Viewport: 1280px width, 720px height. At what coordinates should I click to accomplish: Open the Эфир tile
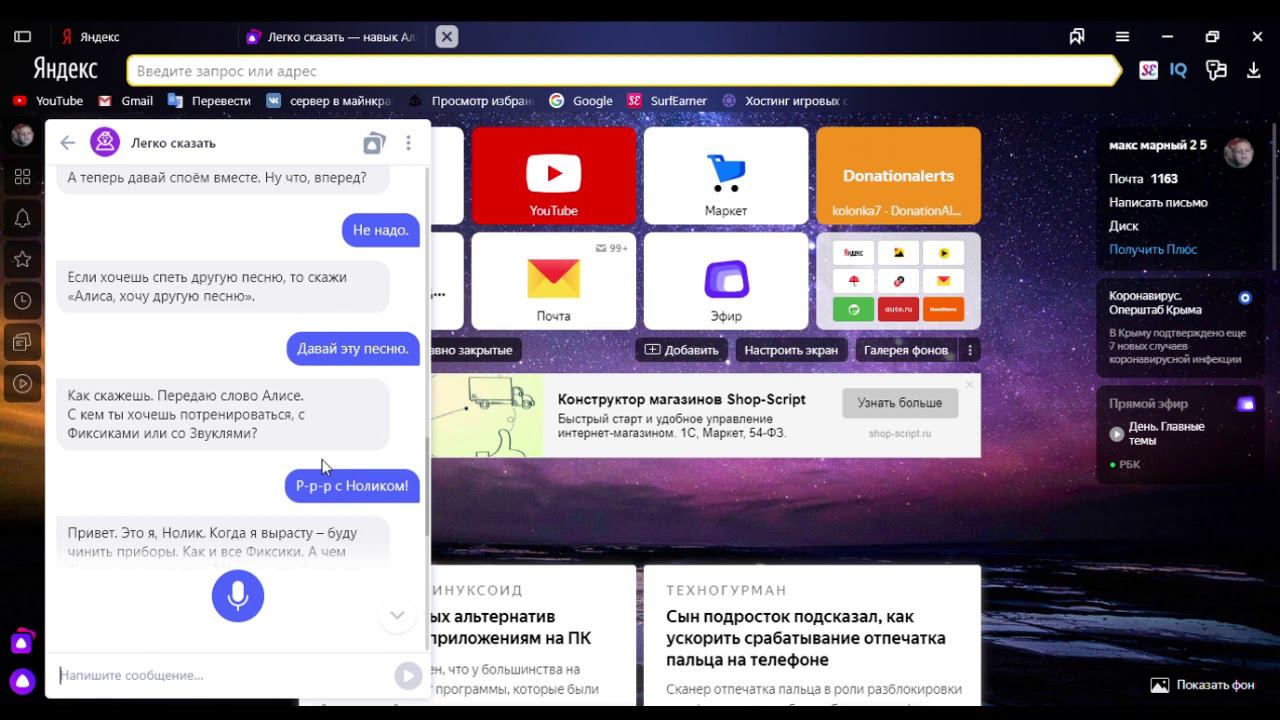point(726,281)
